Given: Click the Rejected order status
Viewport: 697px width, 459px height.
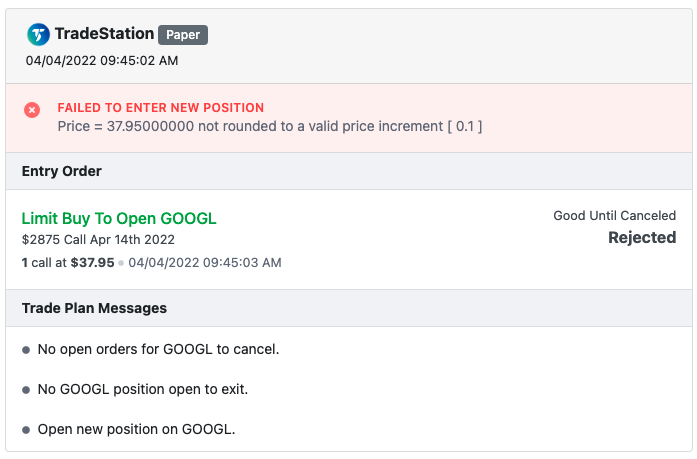Looking at the screenshot, I should pos(642,237).
